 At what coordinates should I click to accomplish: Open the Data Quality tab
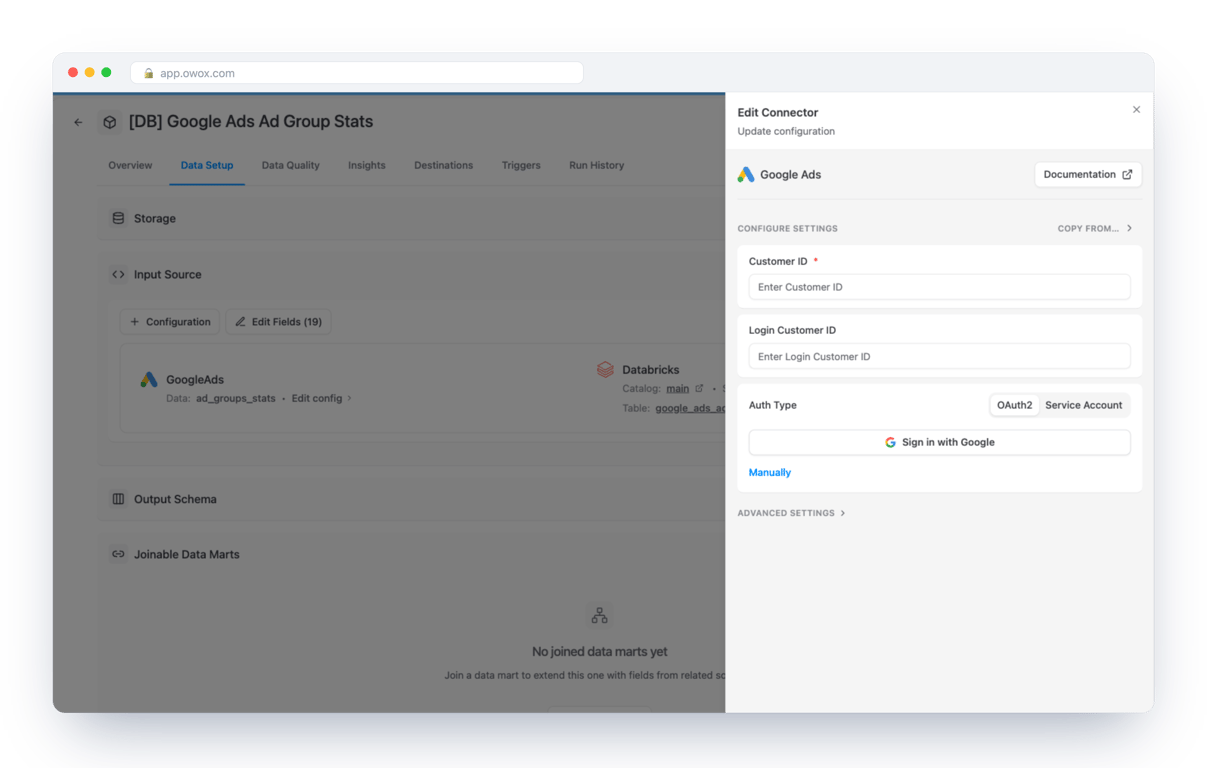pos(291,165)
